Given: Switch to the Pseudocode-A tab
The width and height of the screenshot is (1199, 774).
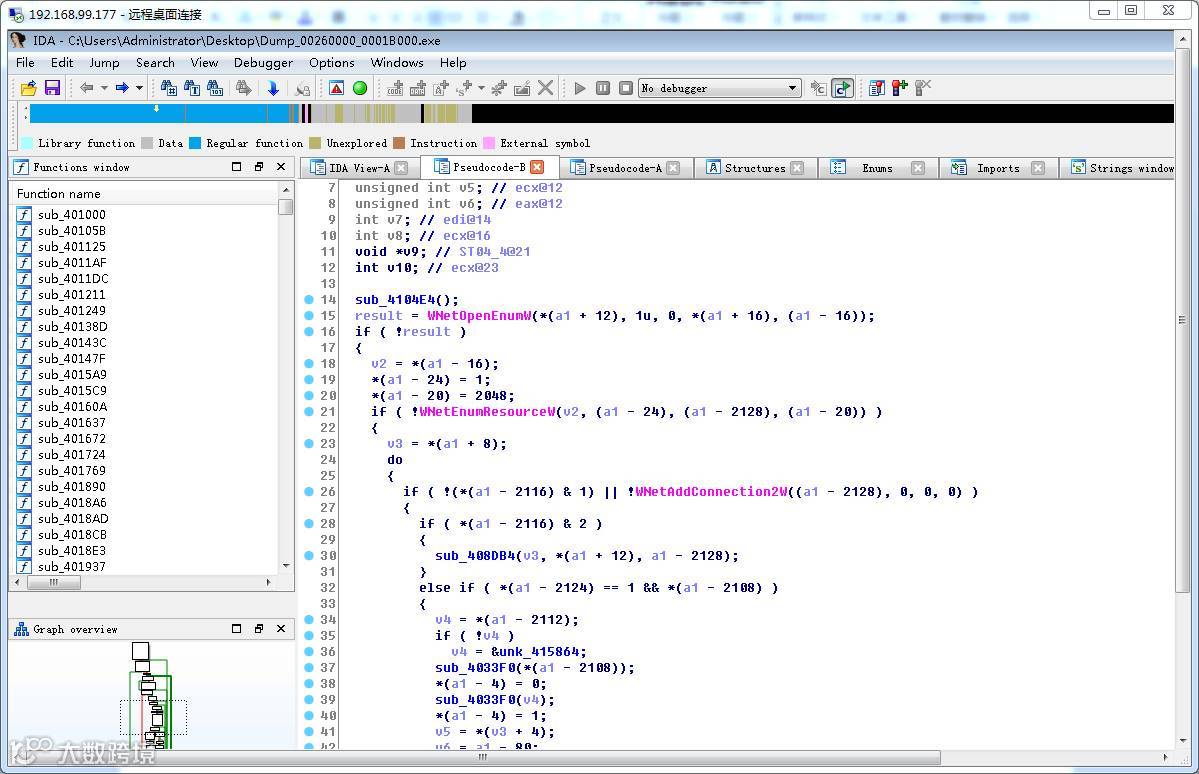Looking at the screenshot, I should (625, 168).
